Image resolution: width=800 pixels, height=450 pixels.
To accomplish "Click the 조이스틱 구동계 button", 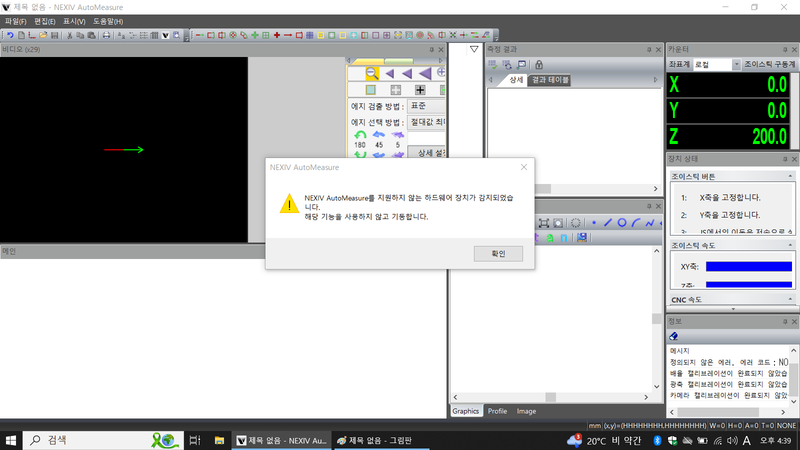I will coord(770,64).
